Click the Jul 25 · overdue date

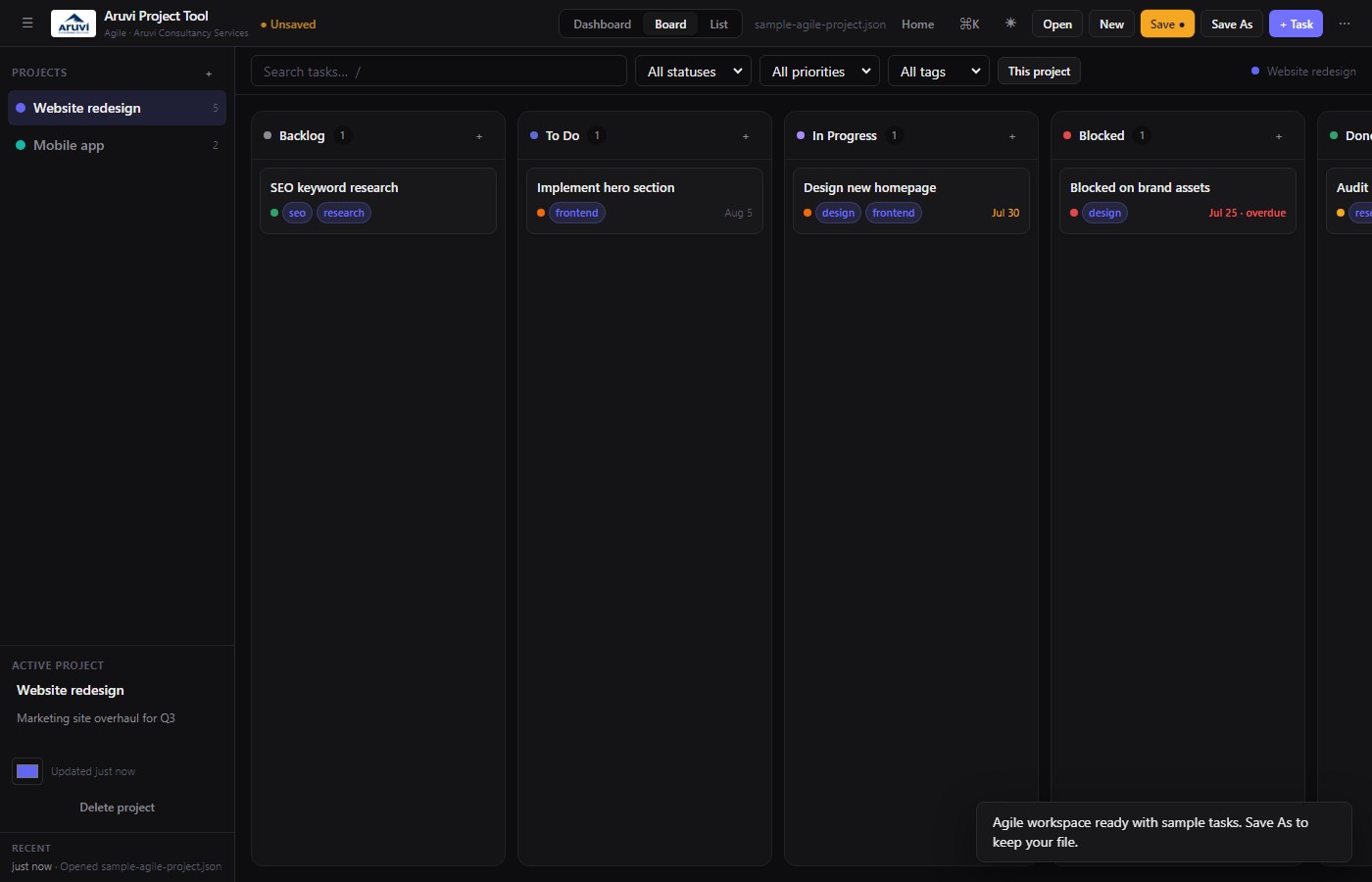point(1247,213)
